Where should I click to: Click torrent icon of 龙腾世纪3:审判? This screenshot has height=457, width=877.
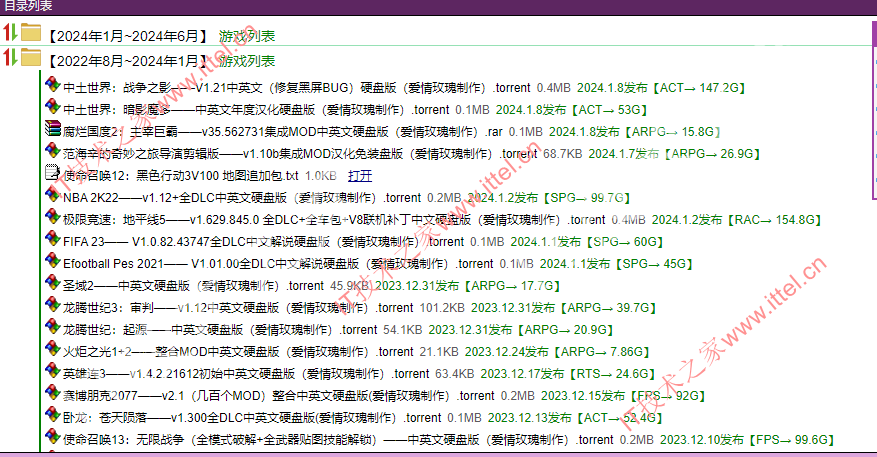tap(53, 304)
